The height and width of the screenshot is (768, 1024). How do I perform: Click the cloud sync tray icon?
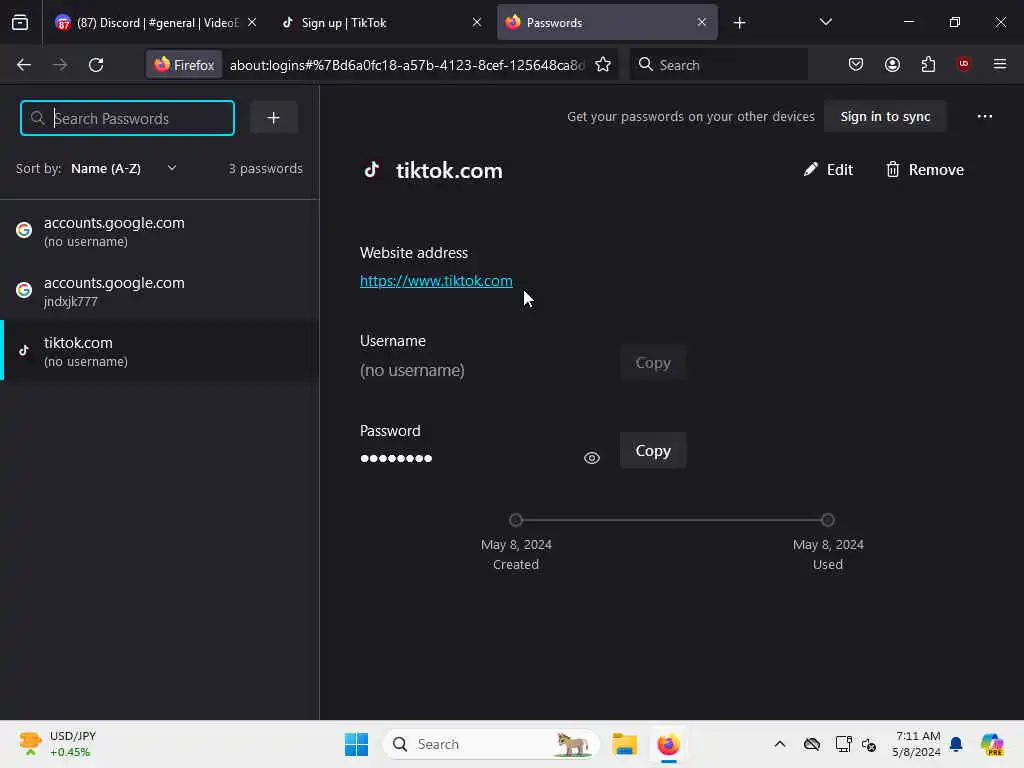click(x=812, y=744)
